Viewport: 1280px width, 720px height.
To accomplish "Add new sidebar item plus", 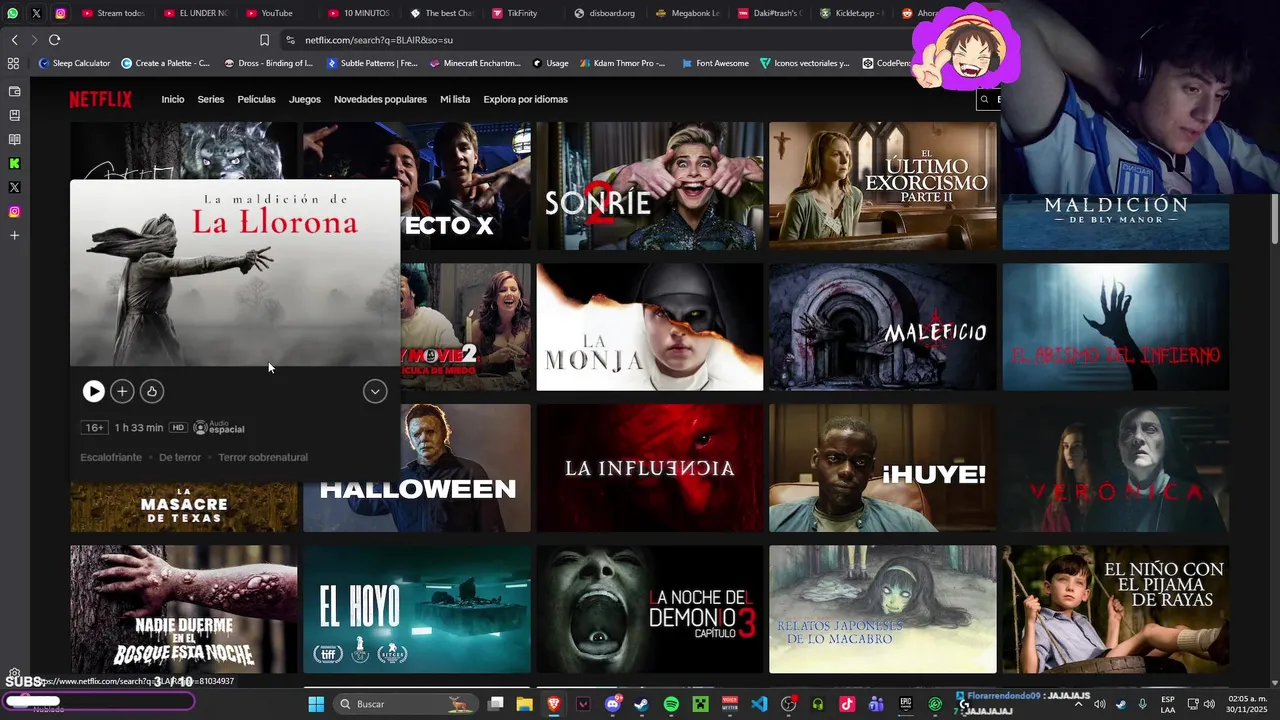I will (14, 235).
